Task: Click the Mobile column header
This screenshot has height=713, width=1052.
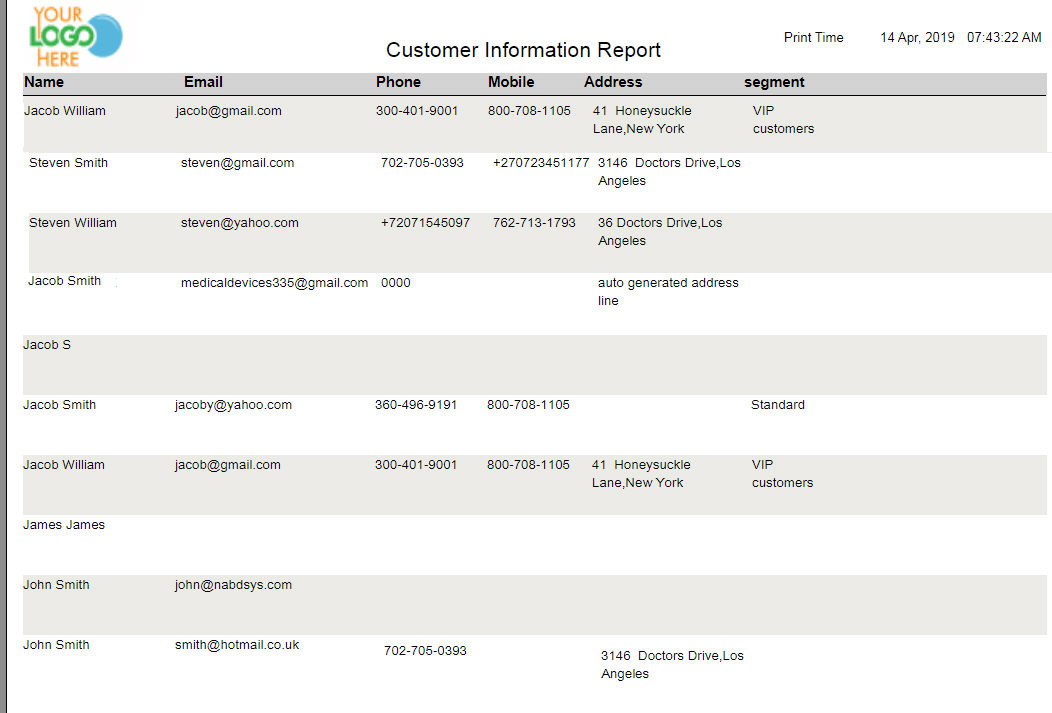Action: [511, 83]
